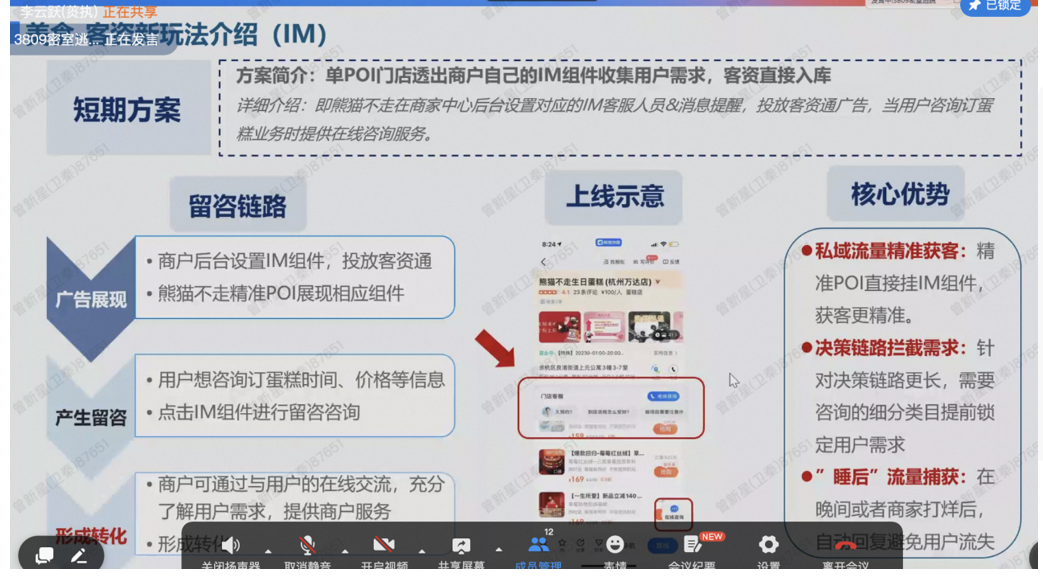Image resolution: width=1043 pixels, height=576 pixels.
Task: Click the sync icon in the small toolbar row
Action: point(580,543)
